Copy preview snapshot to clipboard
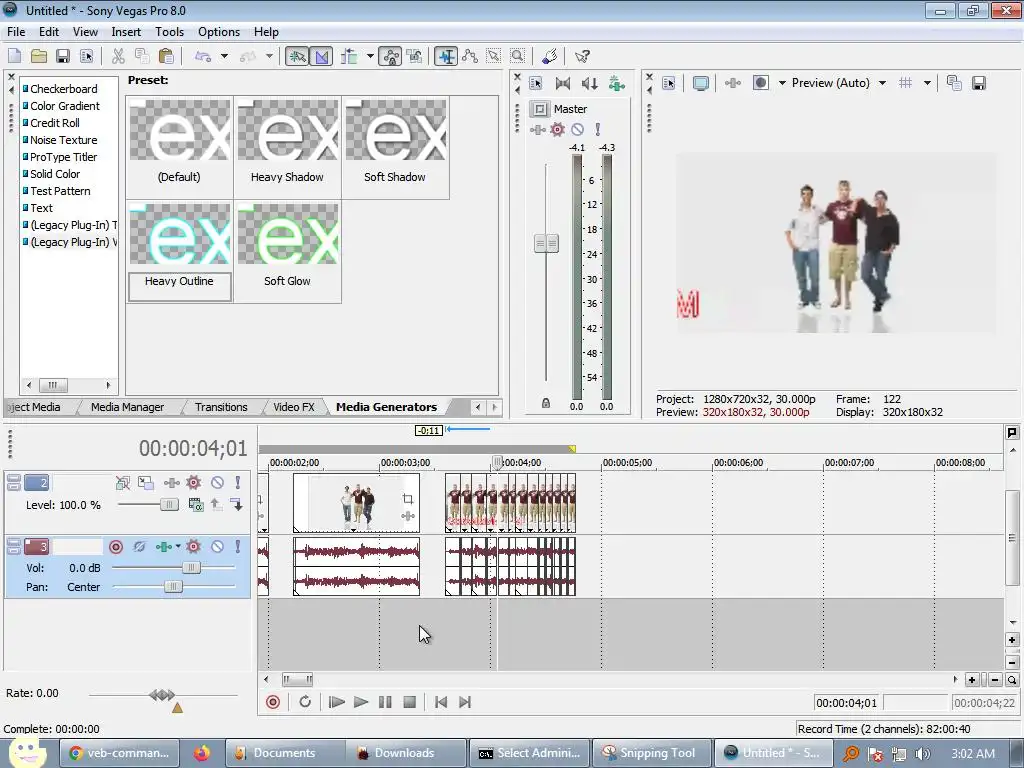 click(x=954, y=83)
